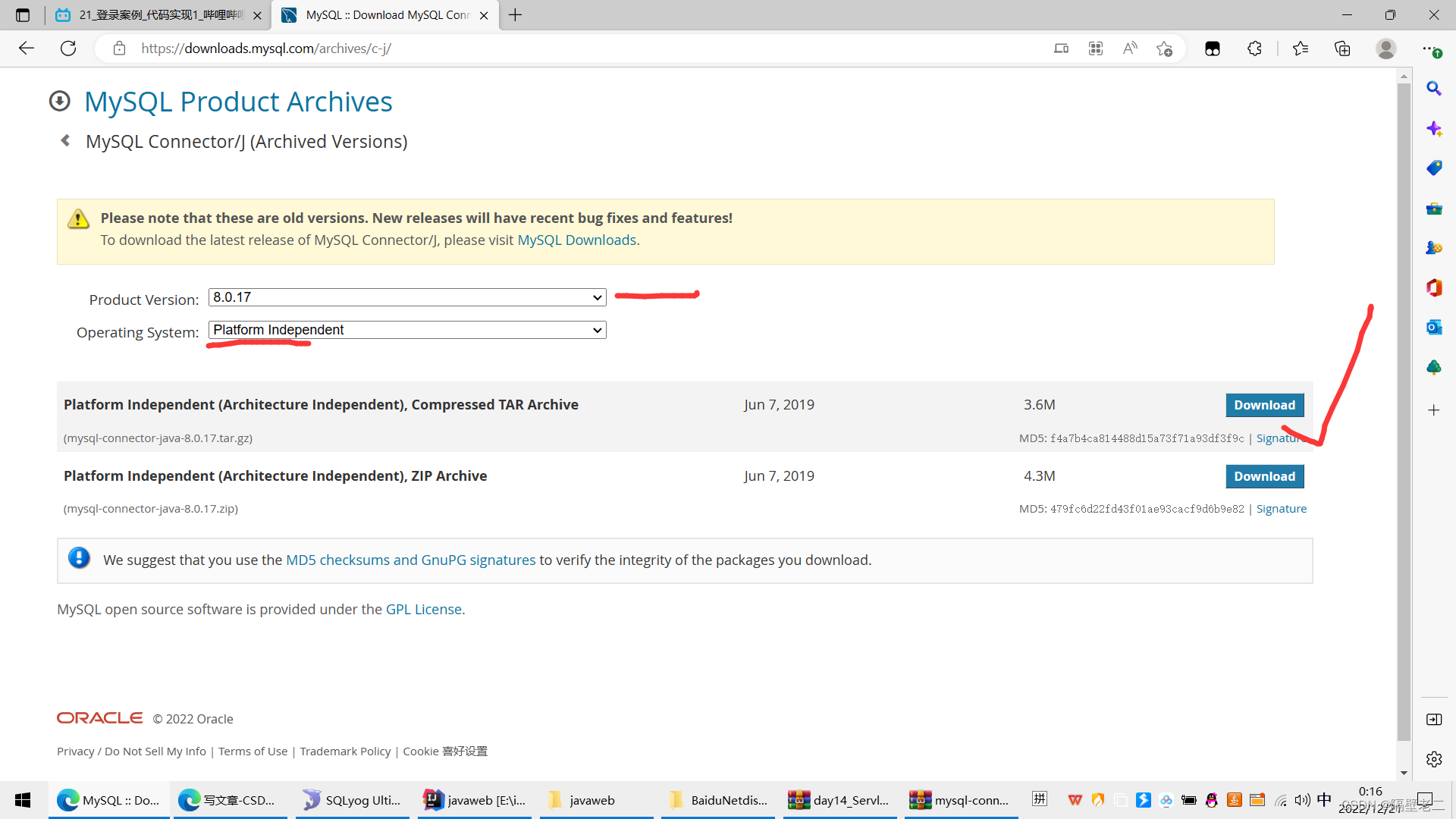Click the Signature link for ZIP Archive
Viewport: 1456px width, 819px height.
(1282, 509)
